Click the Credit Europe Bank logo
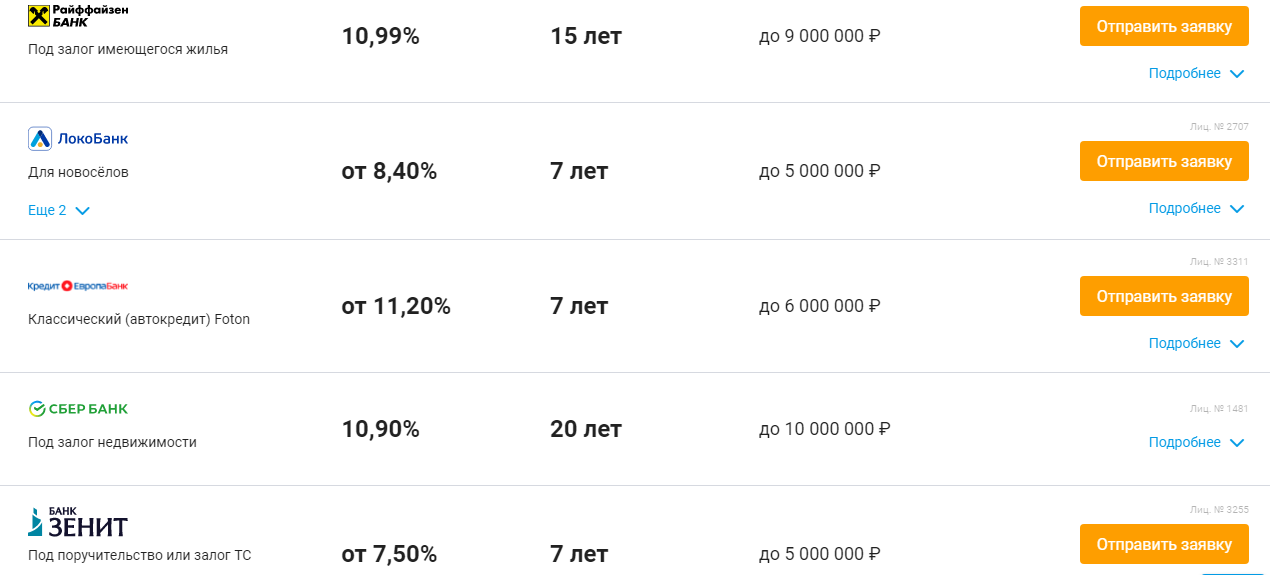 [x=78, y=286]
